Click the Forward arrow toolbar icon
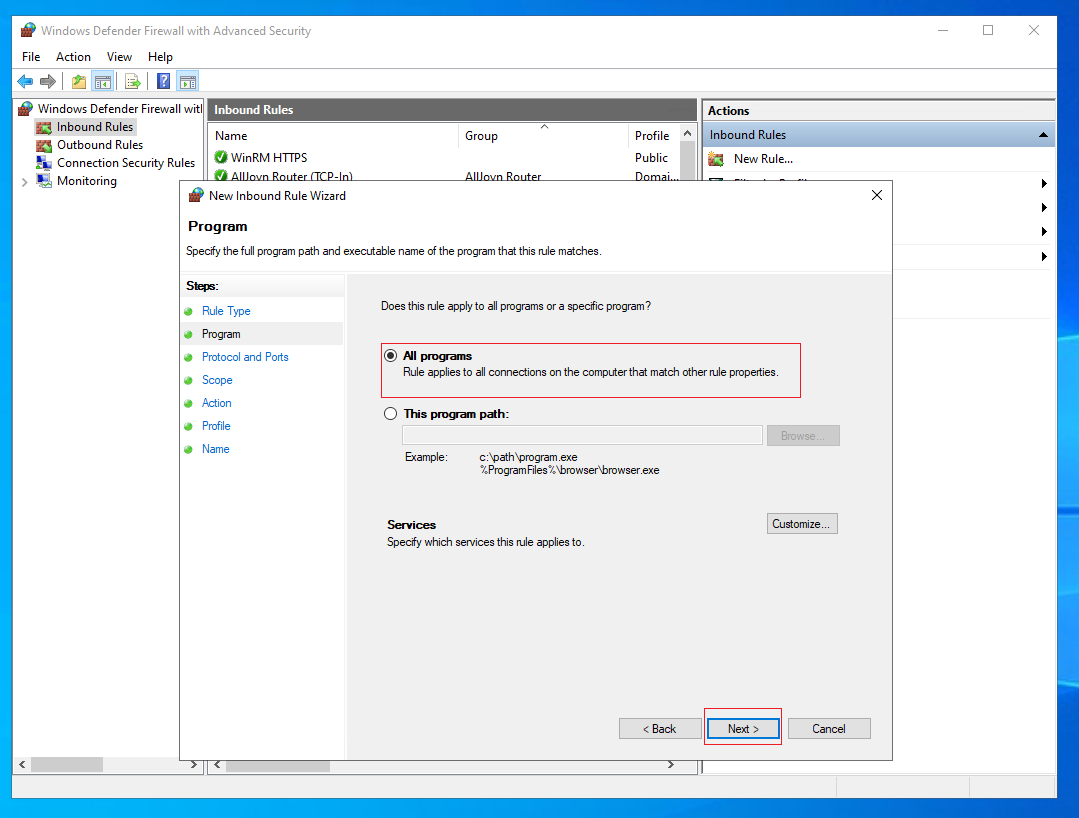The width and height of the screenshot is (1079, 818). 47,82
